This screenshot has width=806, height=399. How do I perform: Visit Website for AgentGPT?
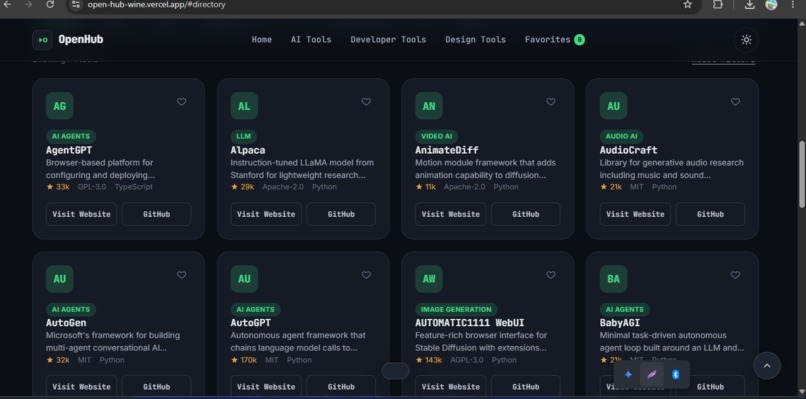81,214
